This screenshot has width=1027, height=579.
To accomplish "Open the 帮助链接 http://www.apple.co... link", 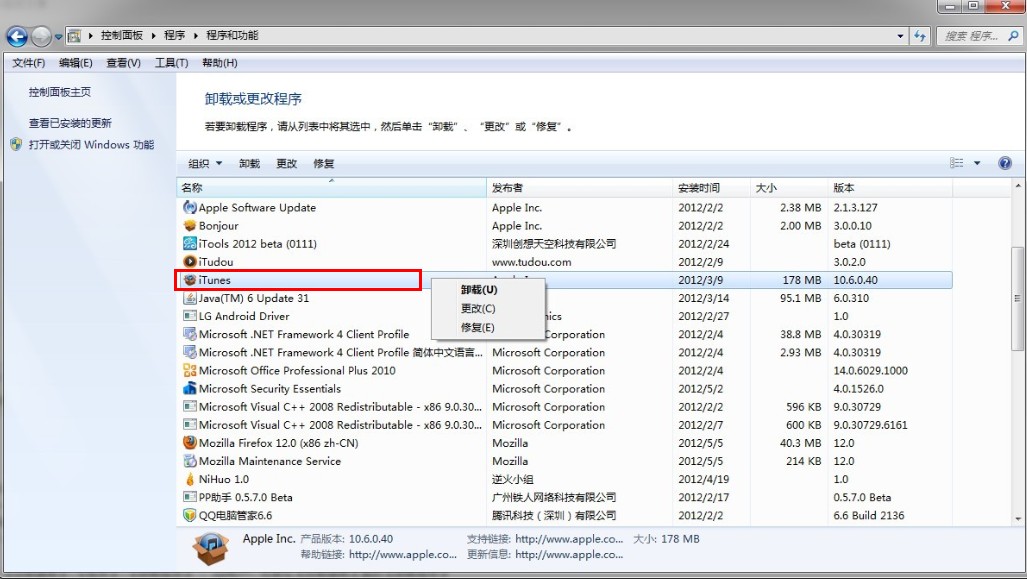I will [x=403, y=555].
